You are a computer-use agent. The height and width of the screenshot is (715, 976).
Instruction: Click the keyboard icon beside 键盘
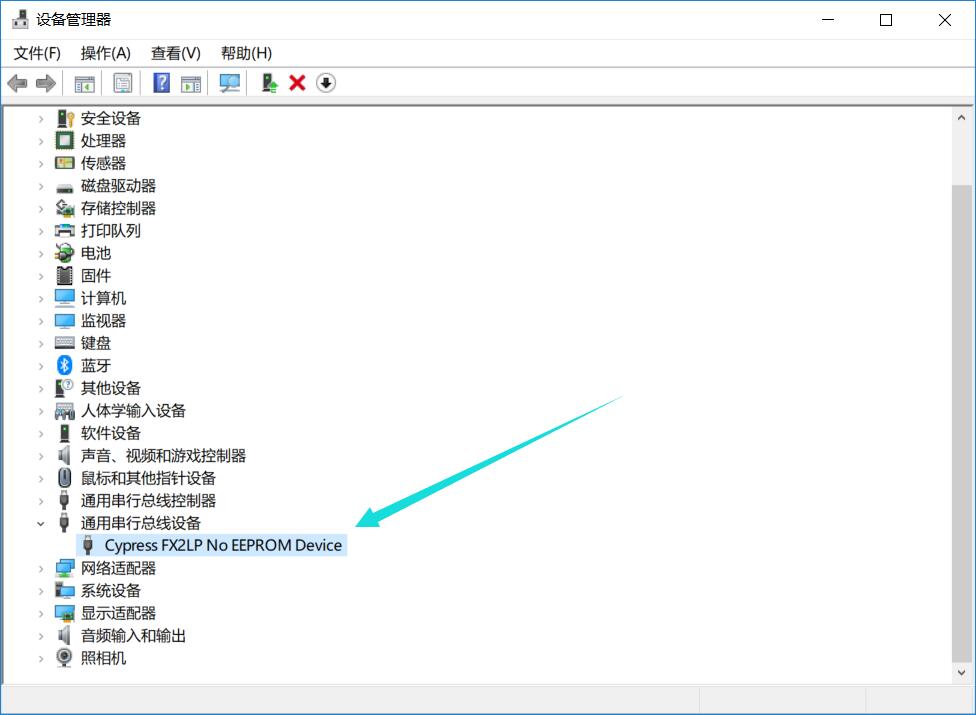point(65,343)
